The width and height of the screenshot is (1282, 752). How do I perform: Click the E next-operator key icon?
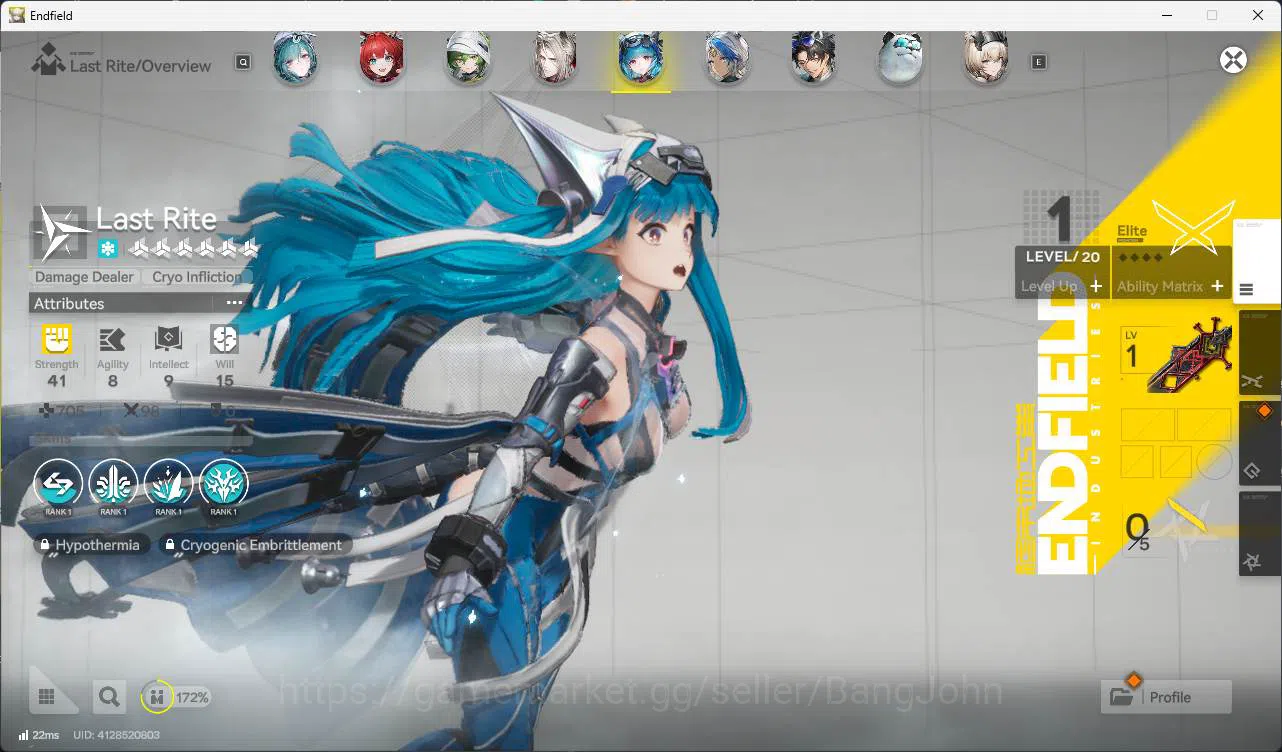[x=1039, y=62]
